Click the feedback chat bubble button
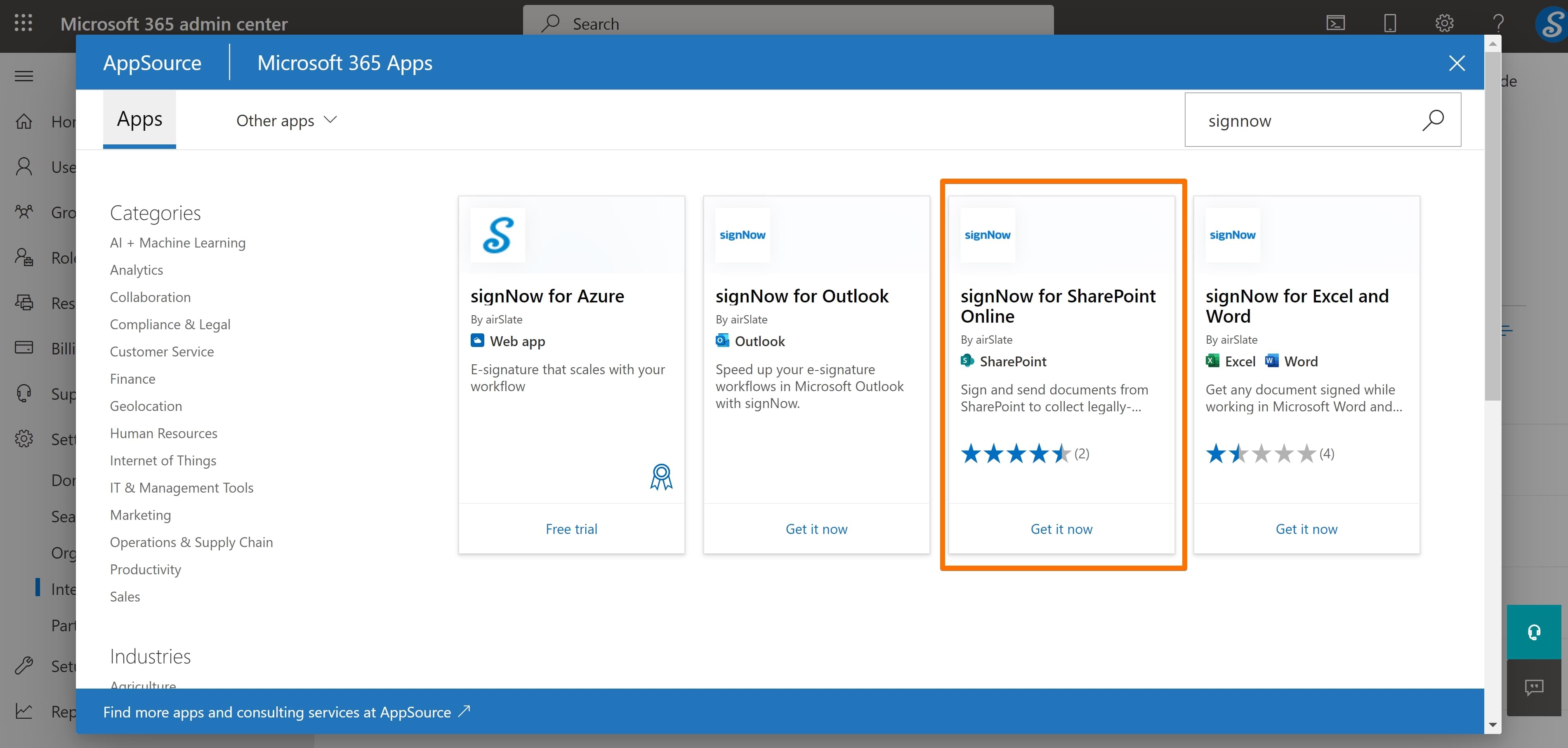This screenshot has height=748, width=1568. click(1534, 688)
